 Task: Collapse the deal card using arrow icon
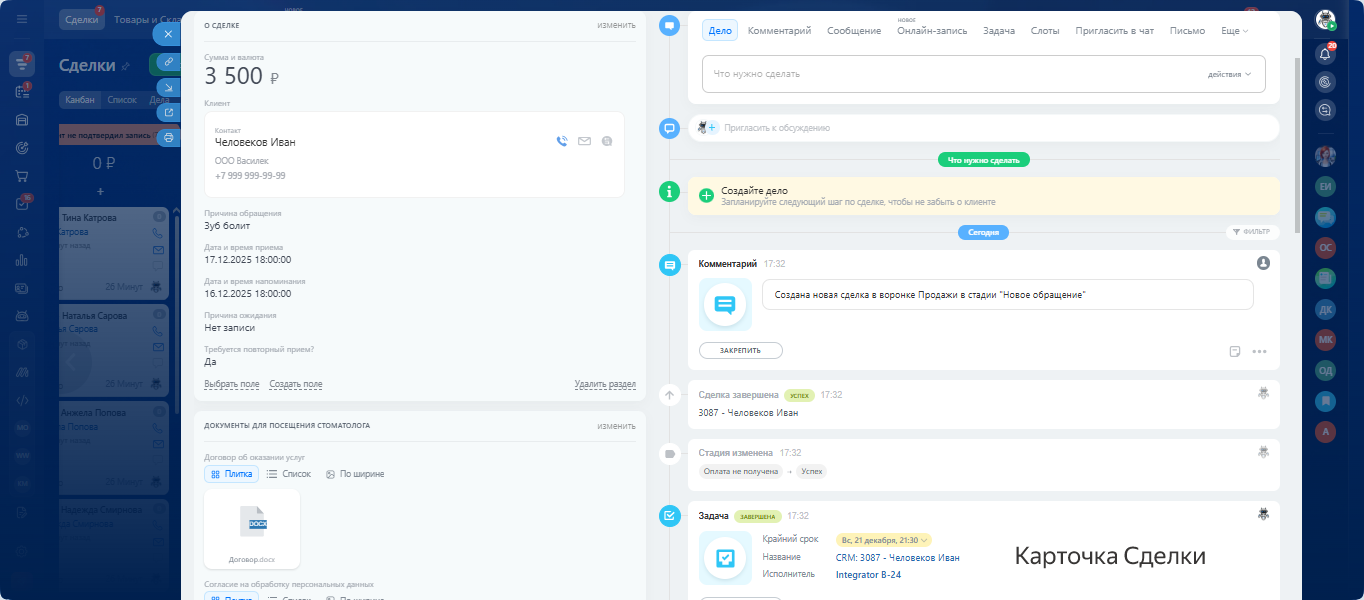[168, 87]
